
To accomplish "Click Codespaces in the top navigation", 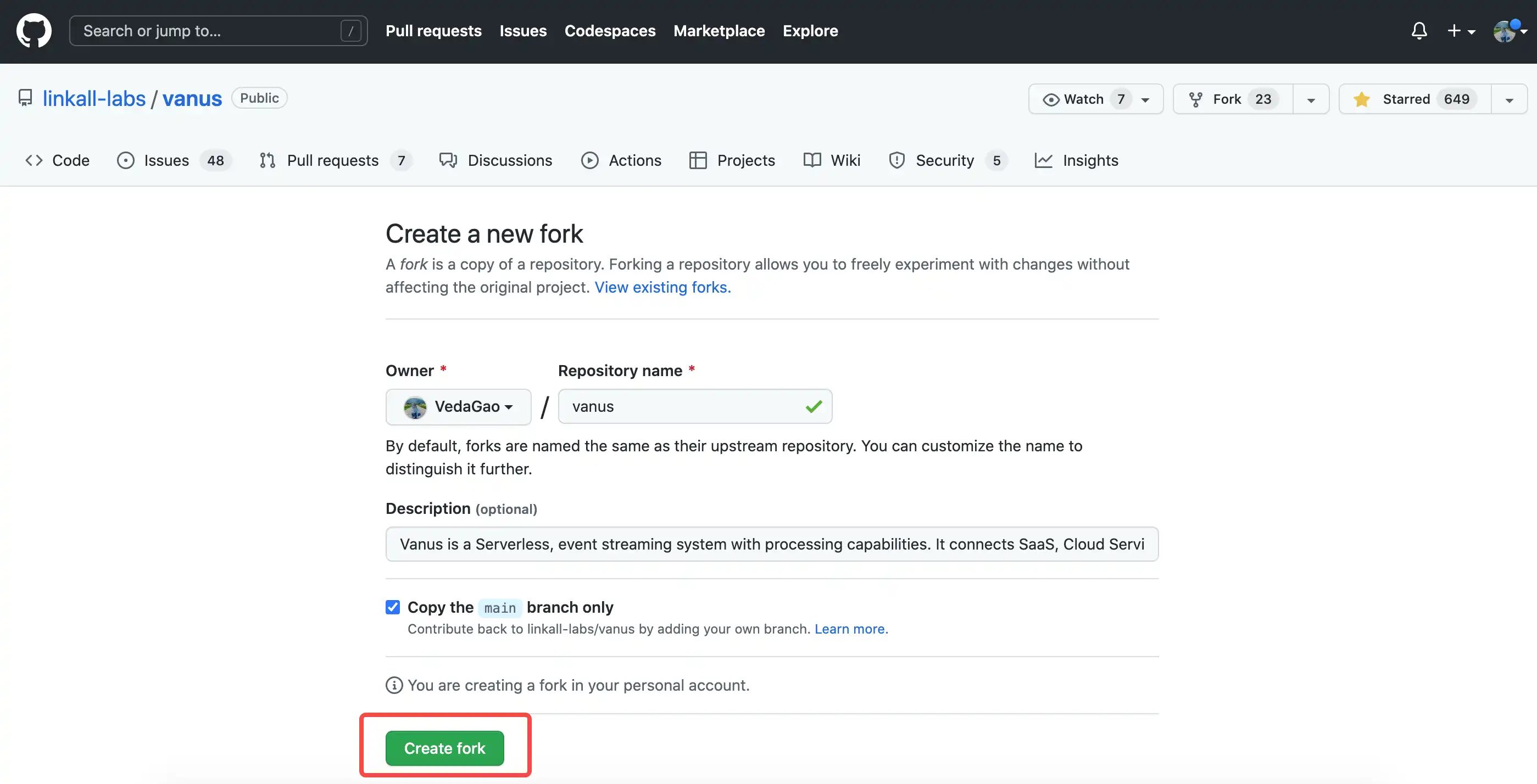I will [610, 30].
